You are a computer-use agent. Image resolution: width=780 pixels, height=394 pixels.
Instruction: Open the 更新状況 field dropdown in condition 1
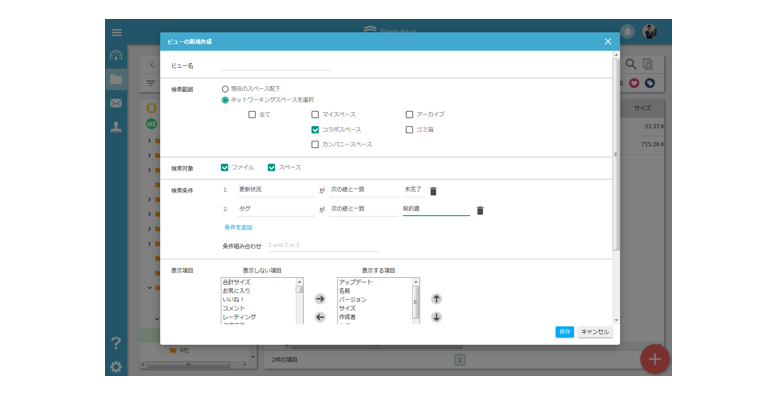coord(276,190)
